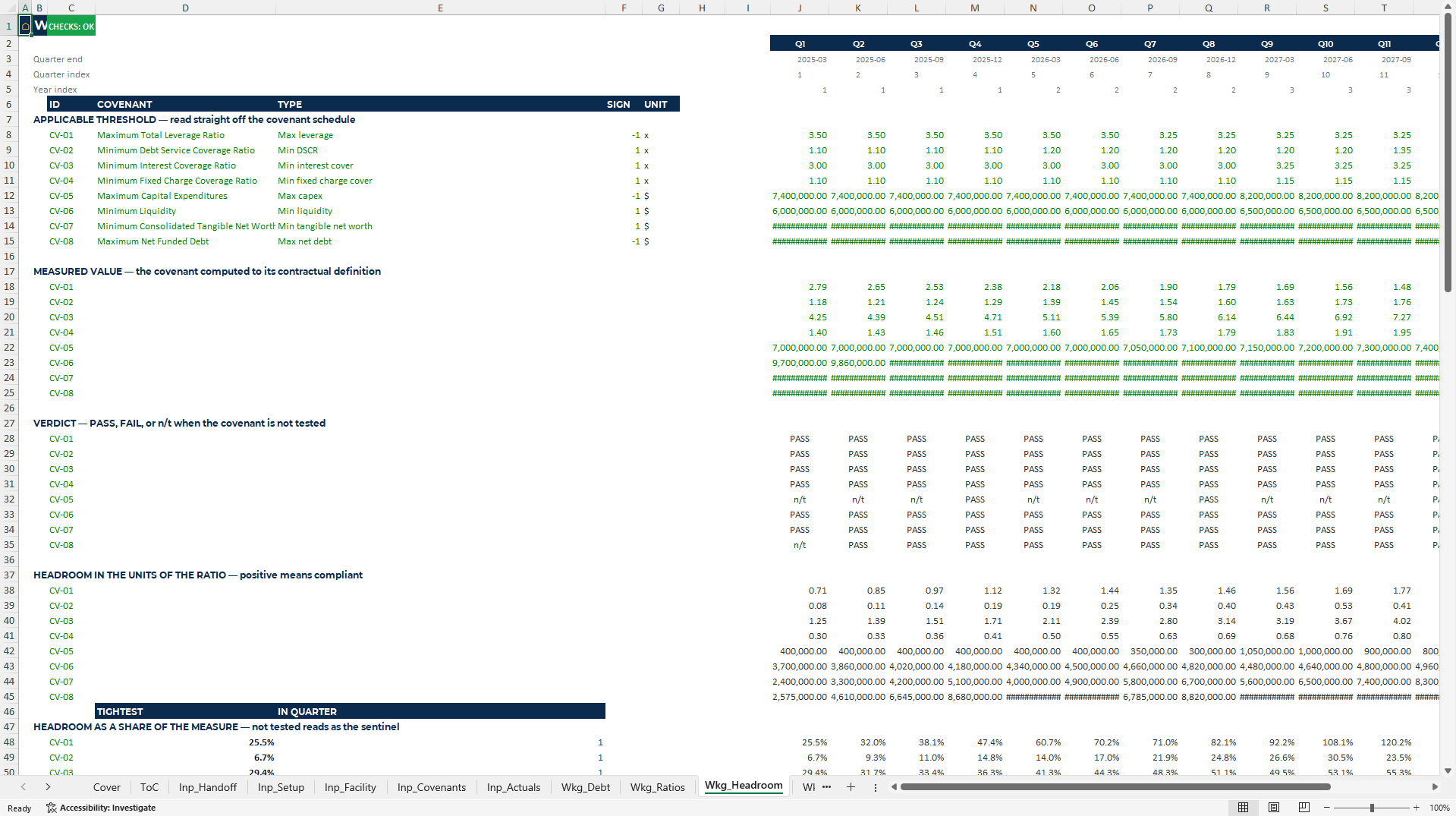
Task: Click the APPLICABLE THRESHOLD section heading
Action: pyautogui.click(x=194, y=119)
